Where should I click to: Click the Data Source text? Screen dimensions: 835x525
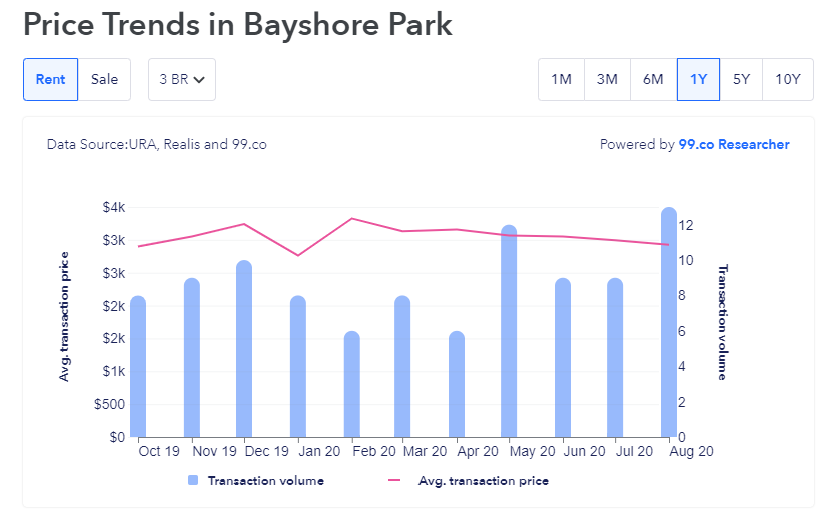tap(157, 144)
